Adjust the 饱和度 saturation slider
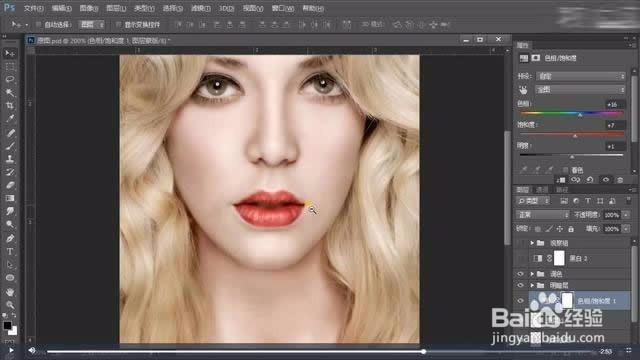The width and height of the screenshot is (640, 360). (575, 136)
